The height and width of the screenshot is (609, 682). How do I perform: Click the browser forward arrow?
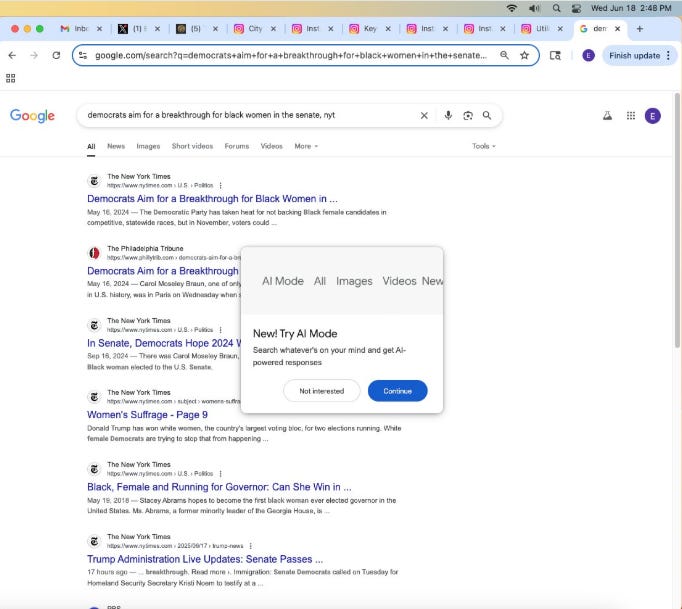[x=34, y=55]
